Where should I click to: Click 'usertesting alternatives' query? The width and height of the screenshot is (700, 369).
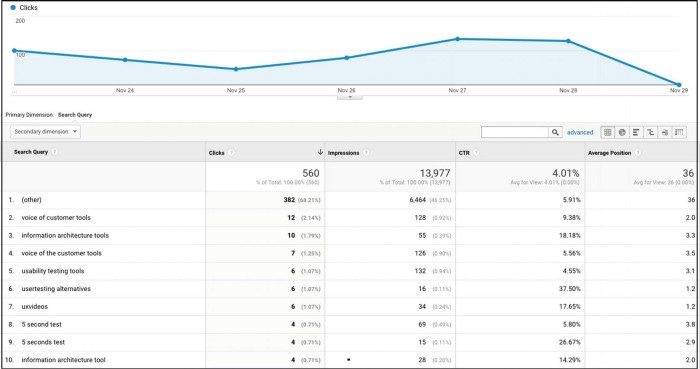(x=56, y=289)
